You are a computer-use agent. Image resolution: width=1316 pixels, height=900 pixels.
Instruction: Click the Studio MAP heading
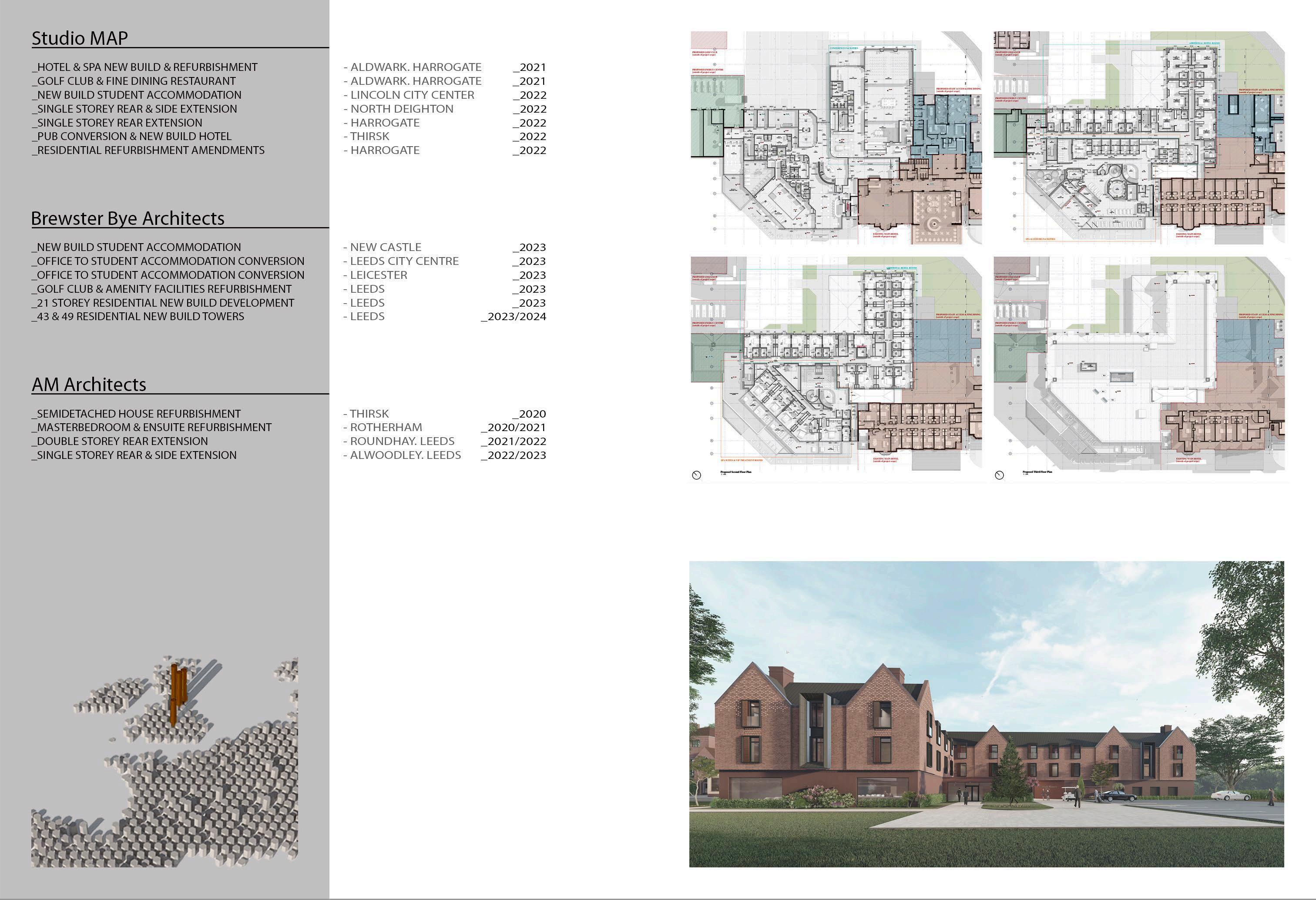(80, 38)
